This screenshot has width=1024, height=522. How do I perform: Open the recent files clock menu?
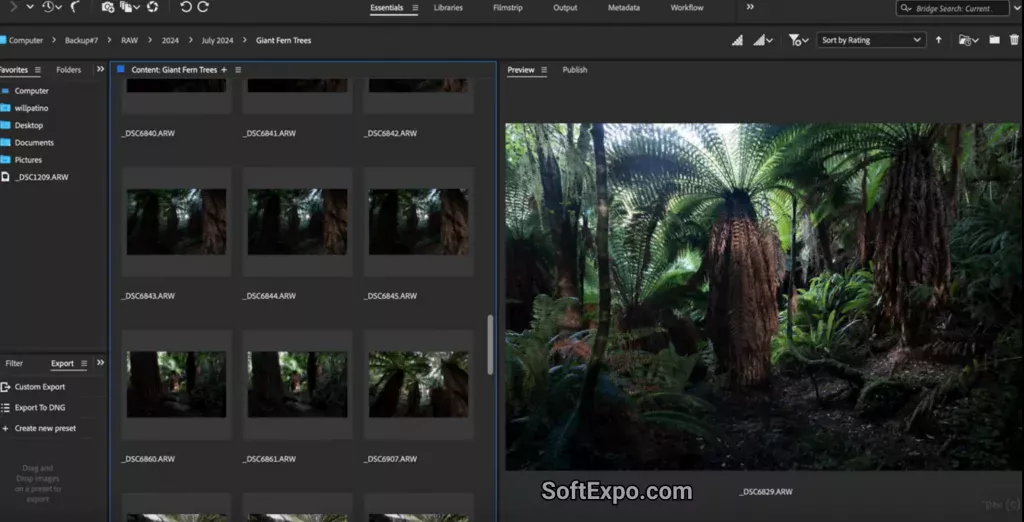[52, 7]
